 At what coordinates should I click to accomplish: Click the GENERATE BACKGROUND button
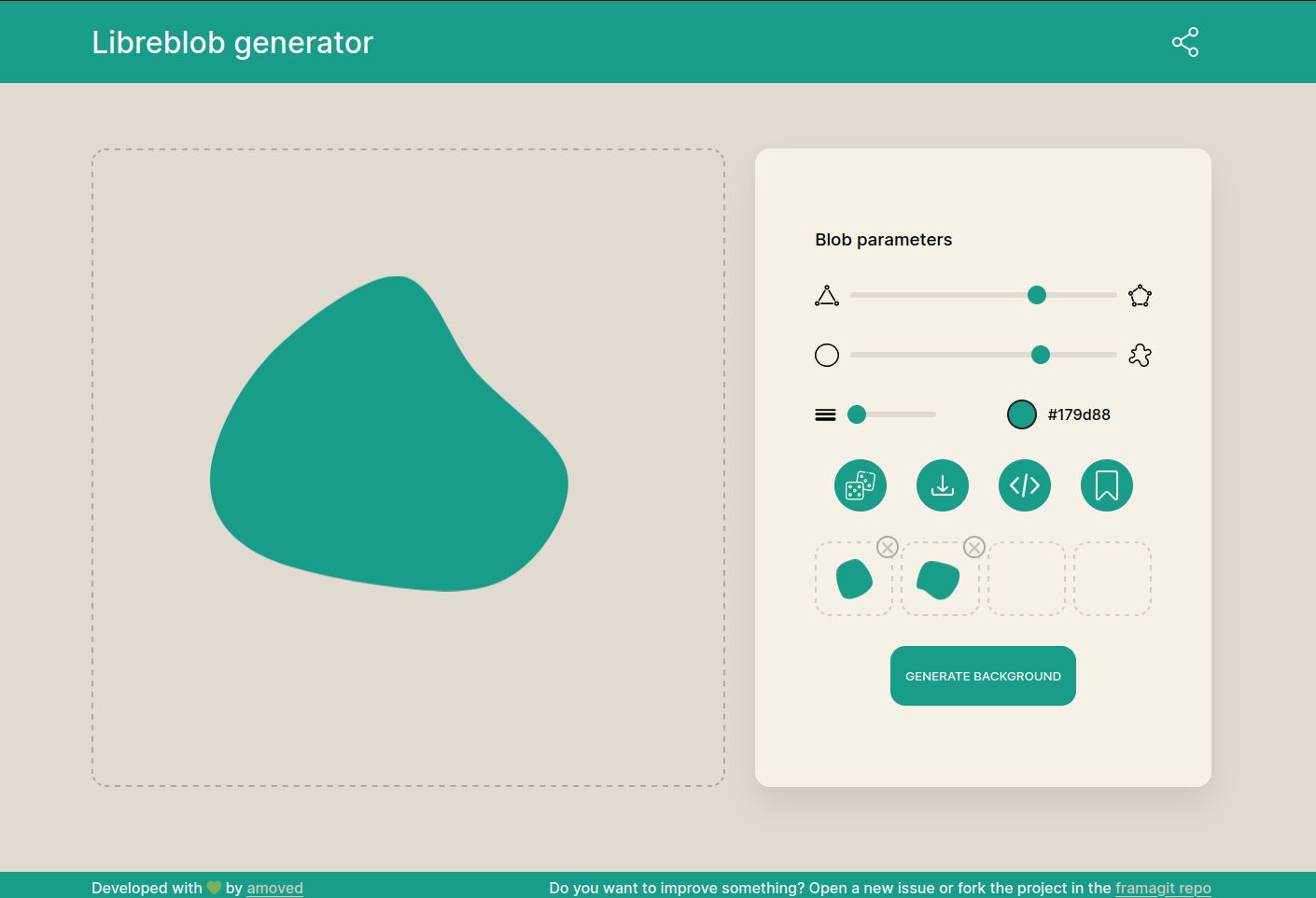[x=983, y=675]
